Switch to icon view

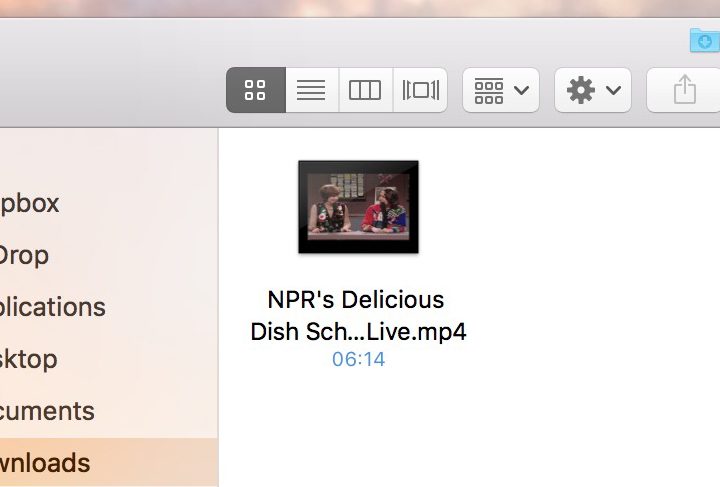click(x=256, y=90)
